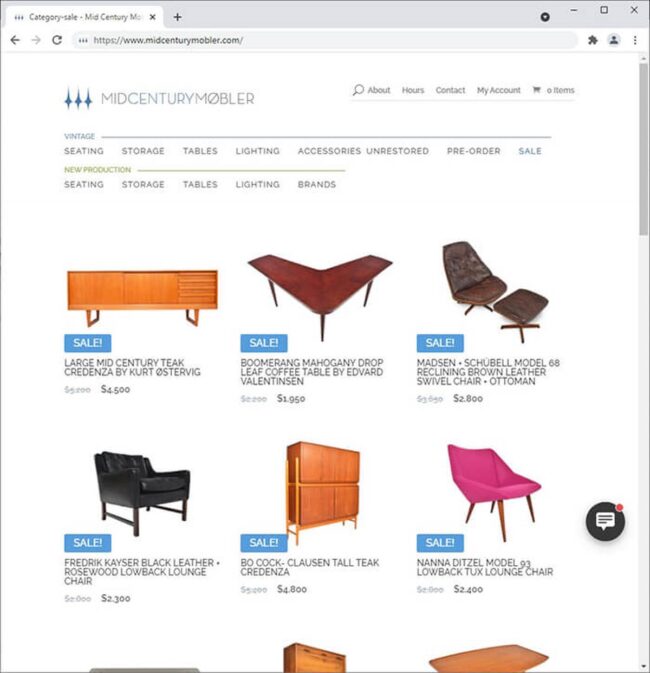Open a new browser tab
Image resolution: width=650 pixels, height=673 pixels.
point(177,17)
